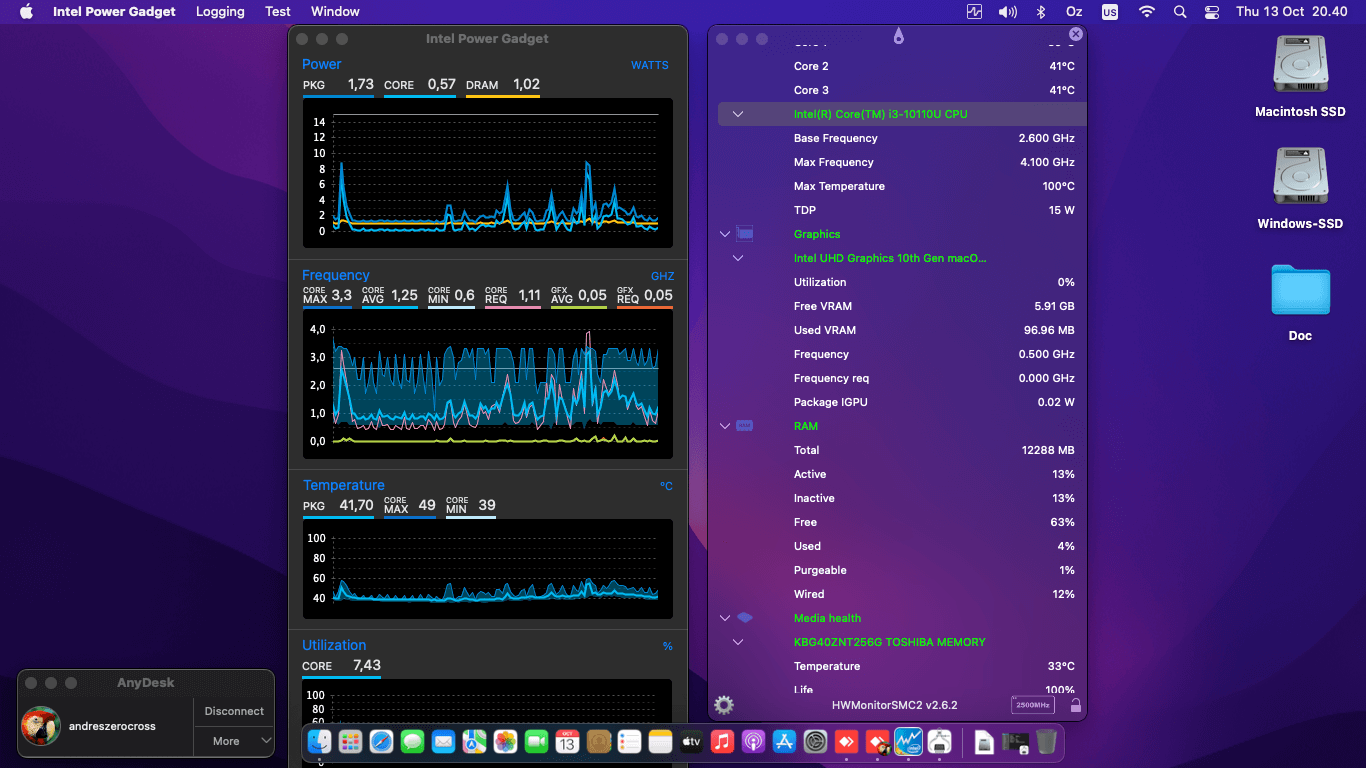1366x768 pixels.
Task: Open the Window menu in the menu bar
Action: tap(335, 11)
